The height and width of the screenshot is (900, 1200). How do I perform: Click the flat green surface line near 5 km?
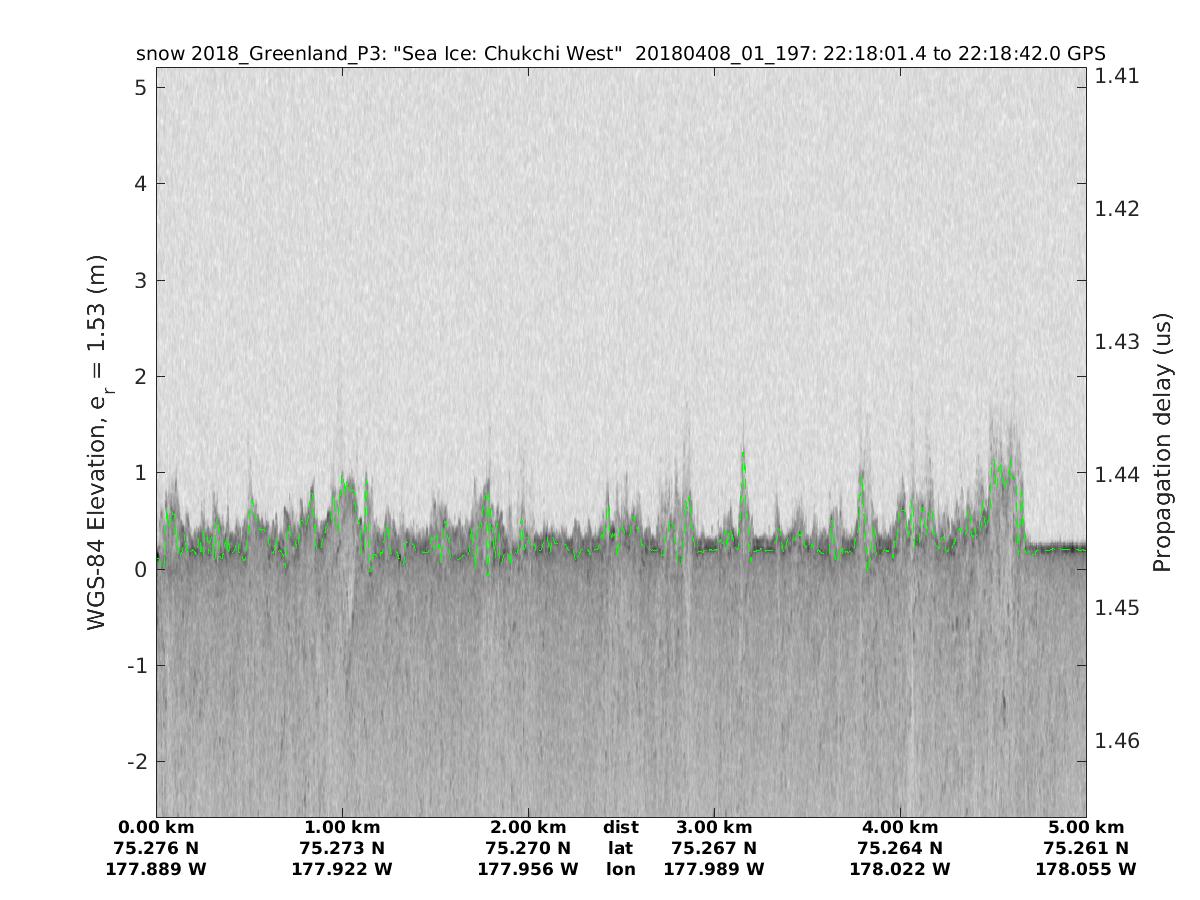(1058, 549)
